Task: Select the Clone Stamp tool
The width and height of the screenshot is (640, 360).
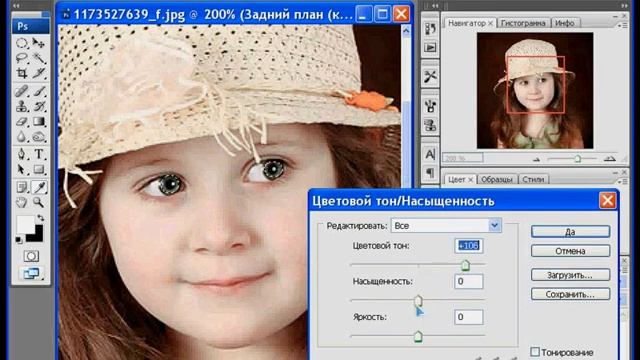Action: pyautogui.click(x=22, y=106)
